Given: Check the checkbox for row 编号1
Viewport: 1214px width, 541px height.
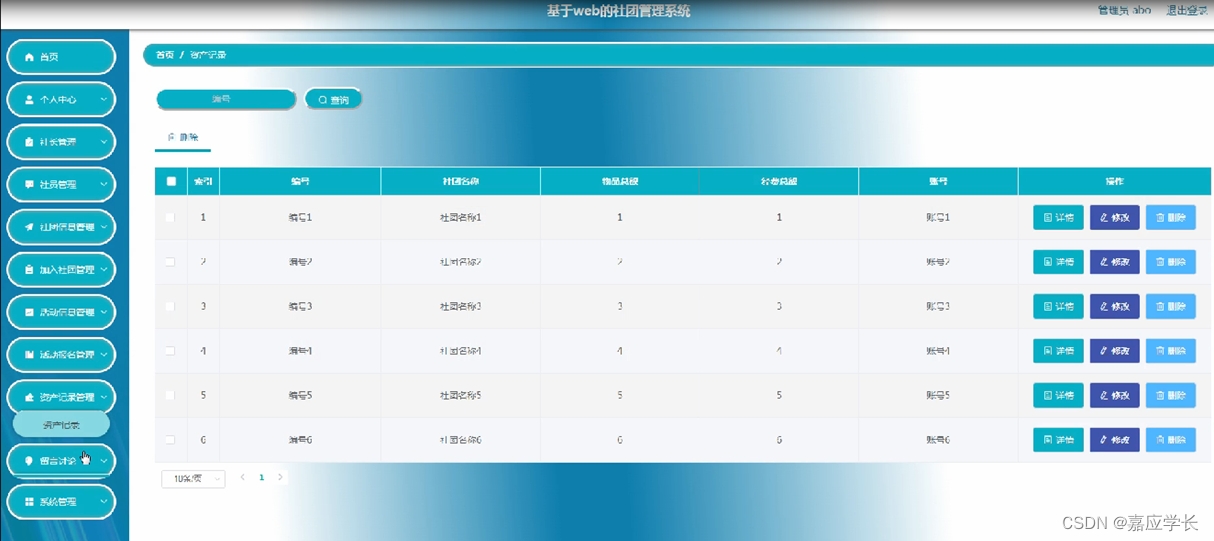Looking at the screenshot, I should 170,217.
